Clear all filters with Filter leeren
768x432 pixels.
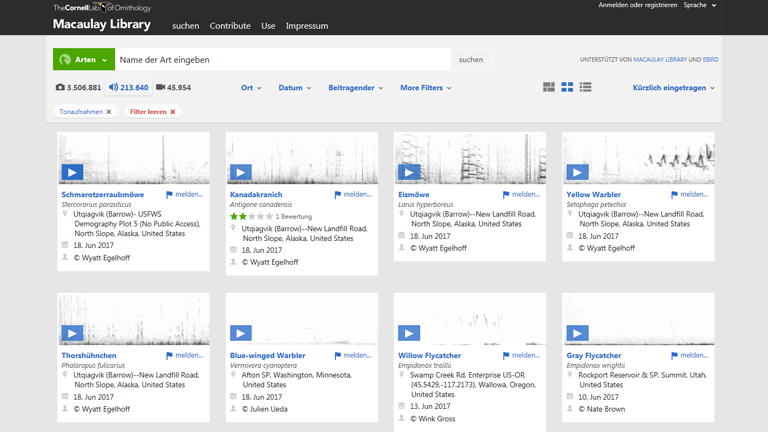click(152, 112)
